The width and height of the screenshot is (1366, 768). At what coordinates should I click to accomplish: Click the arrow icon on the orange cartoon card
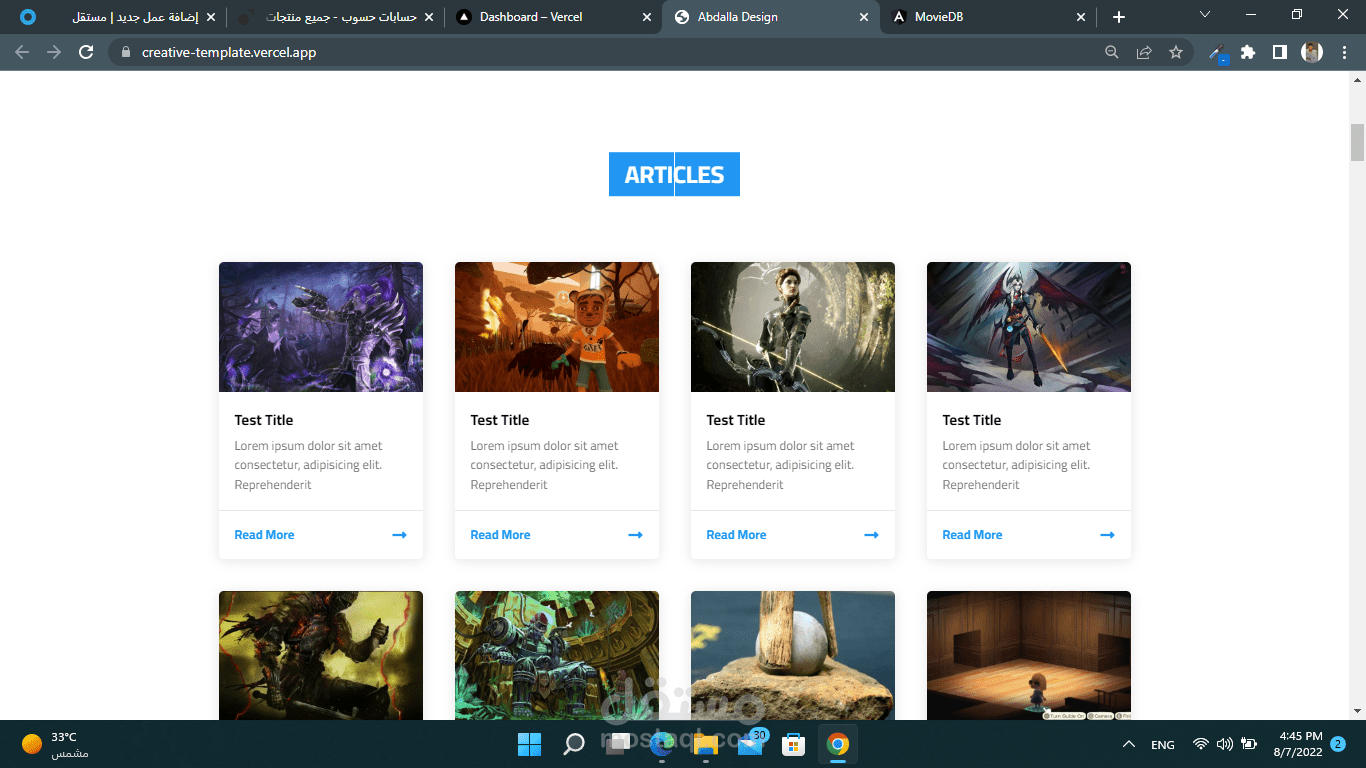635,535
